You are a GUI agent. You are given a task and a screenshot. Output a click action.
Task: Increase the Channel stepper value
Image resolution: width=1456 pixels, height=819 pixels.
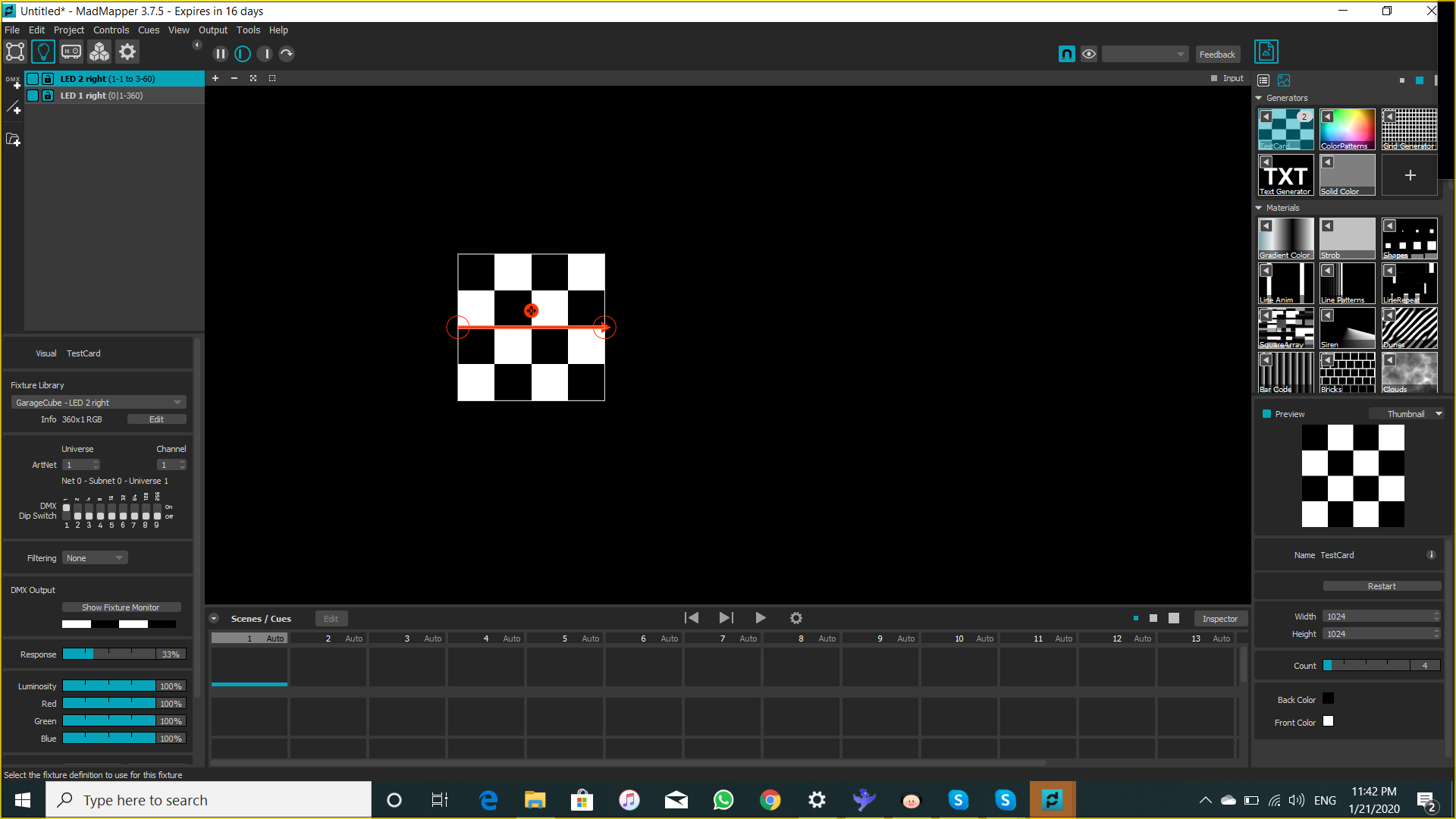click(182, 462)
